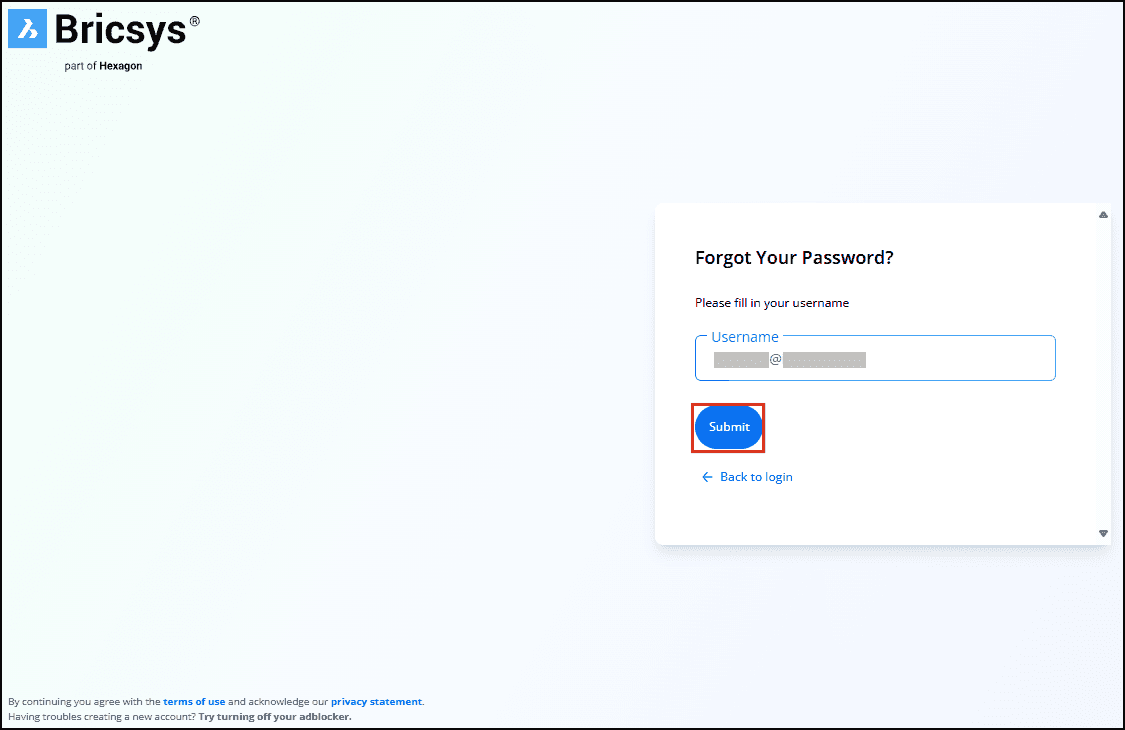Click the left arrow icon beside Back to login
Screen dimensions: 1125x730
(707, 477)
